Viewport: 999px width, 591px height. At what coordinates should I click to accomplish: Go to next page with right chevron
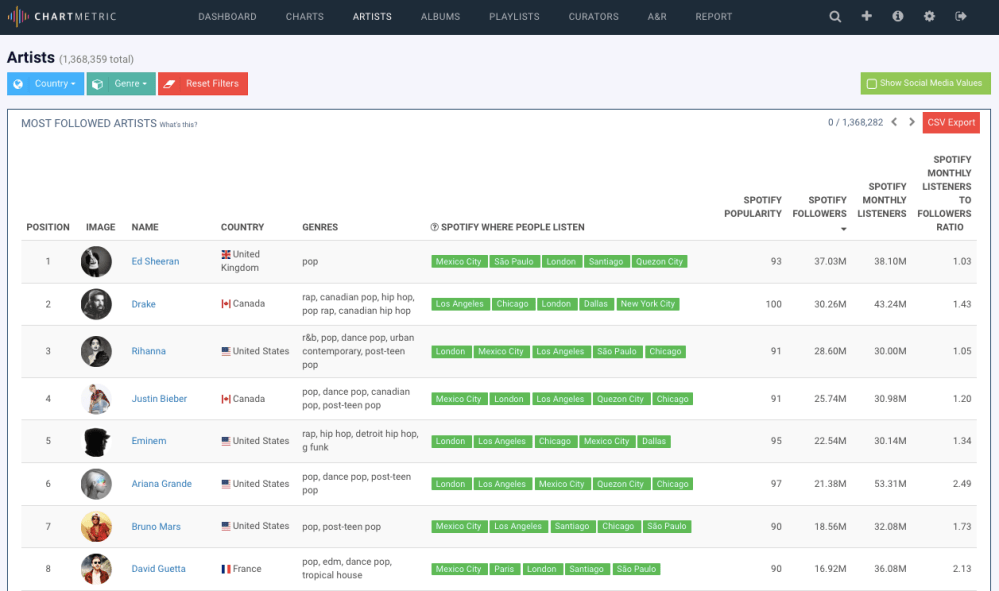coord(911,123)
